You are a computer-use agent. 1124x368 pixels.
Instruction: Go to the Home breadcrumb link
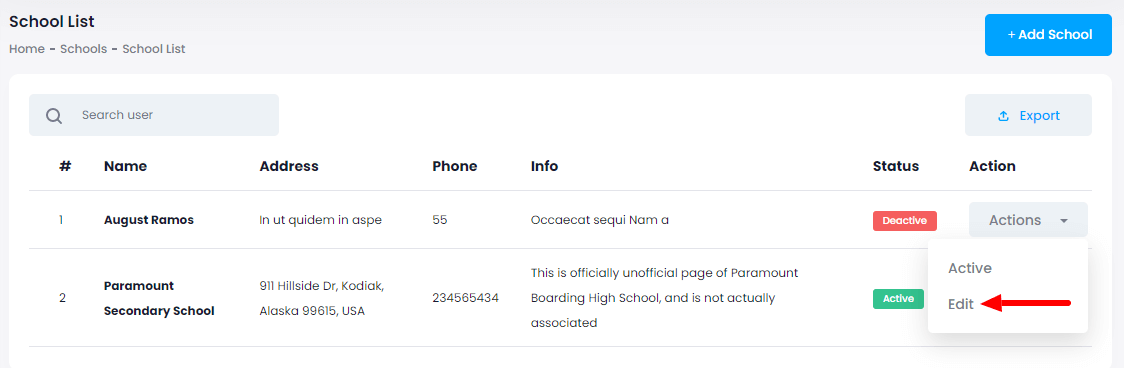pyautogui.click(x=27, y=49)
